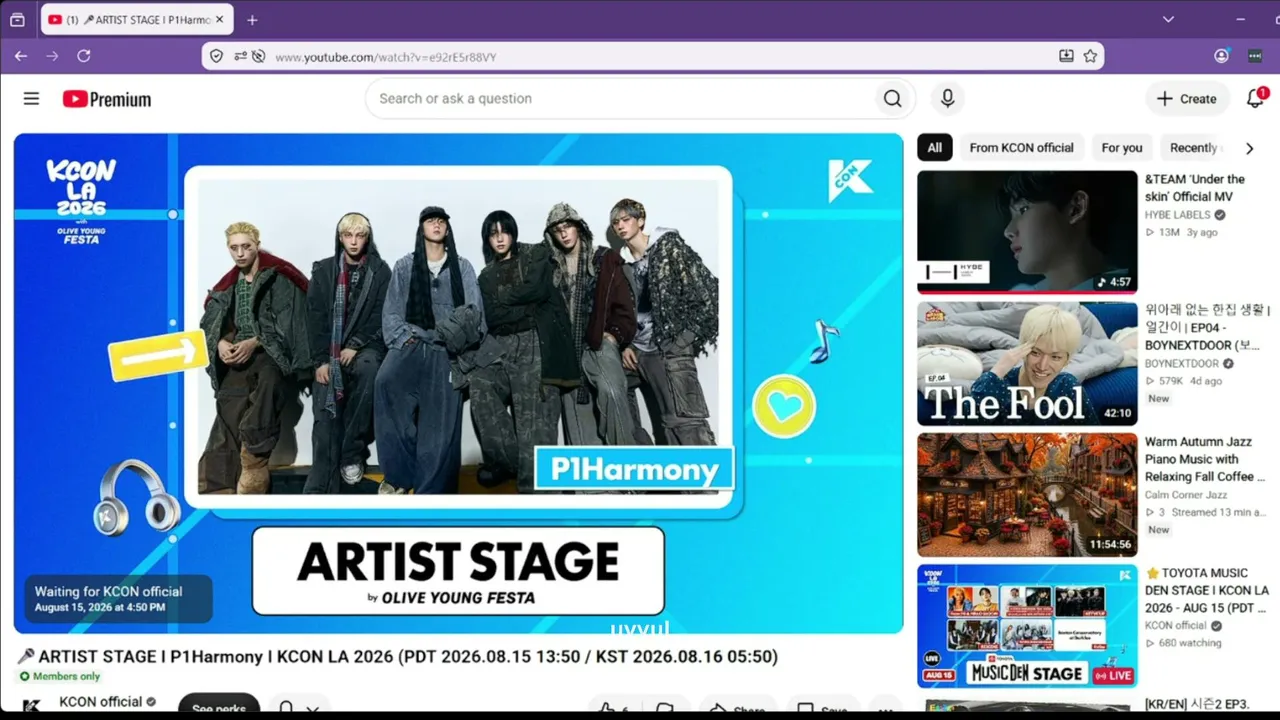
Task: Open the YouTube guide hamburger menu
Action: pyautogui.click(x=31, y=99)
